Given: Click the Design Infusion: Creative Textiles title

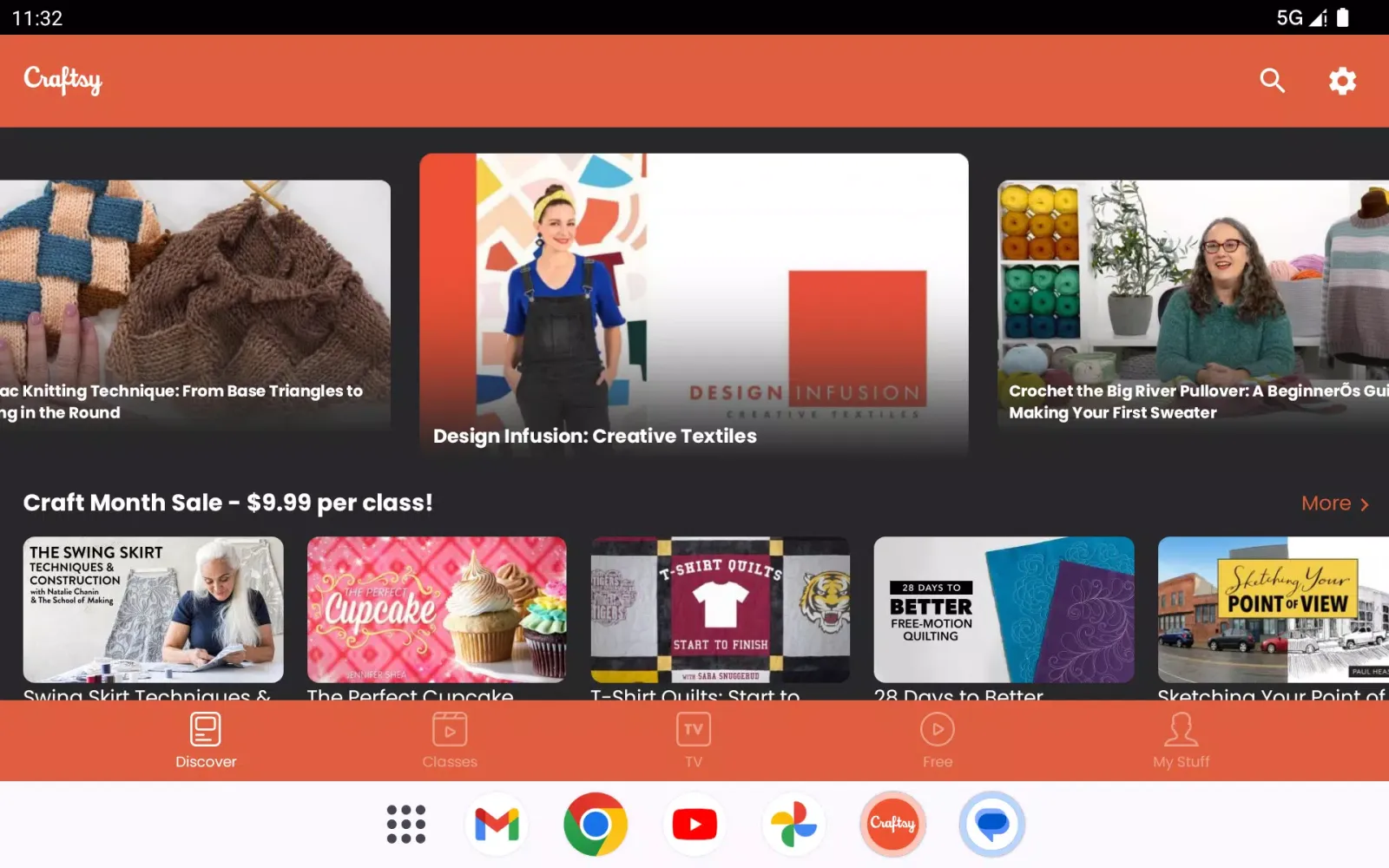Looking at the screenshot, I should click(595, 436).
